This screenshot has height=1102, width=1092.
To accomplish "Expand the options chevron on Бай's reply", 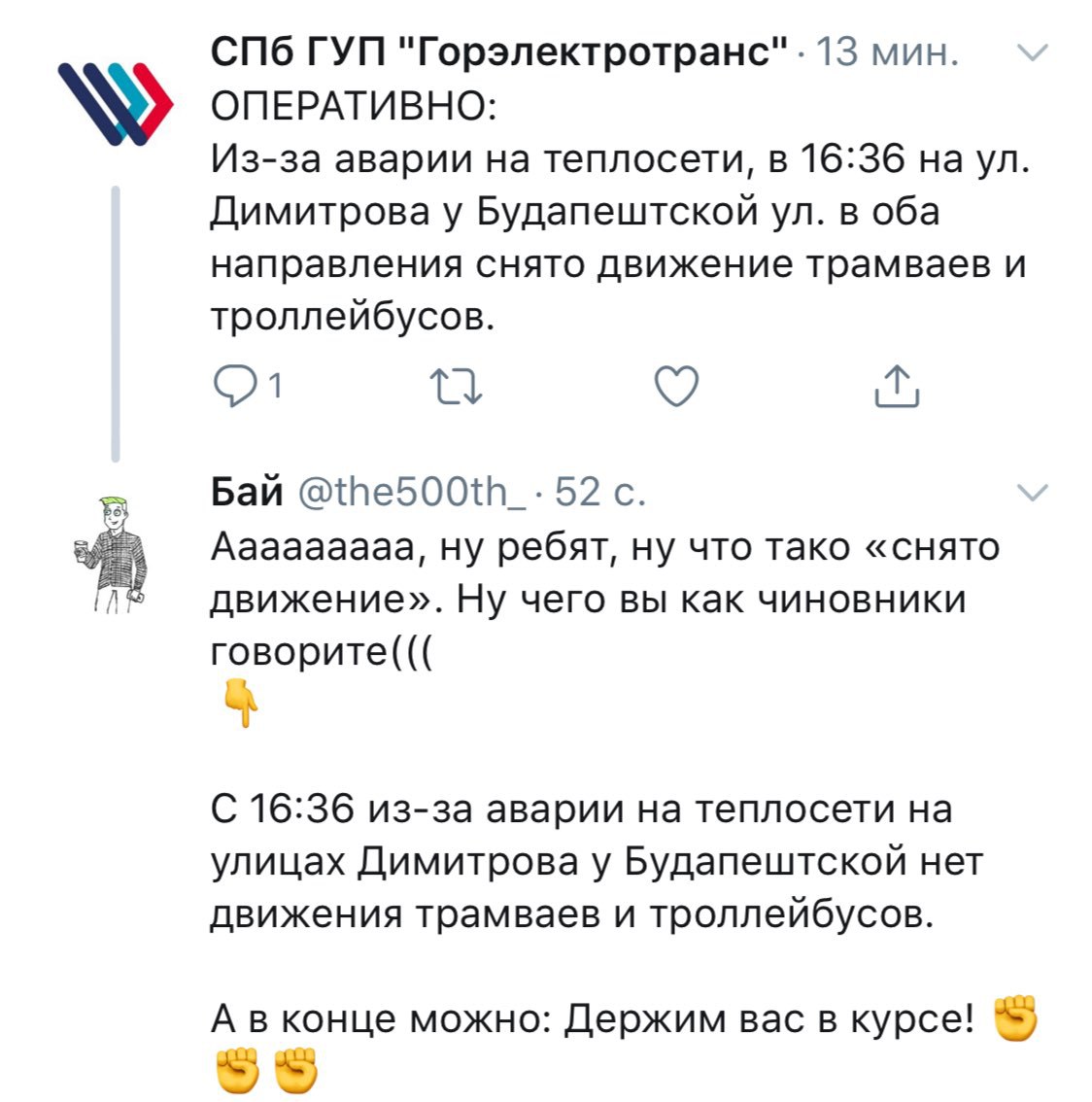I will 1032,493.
